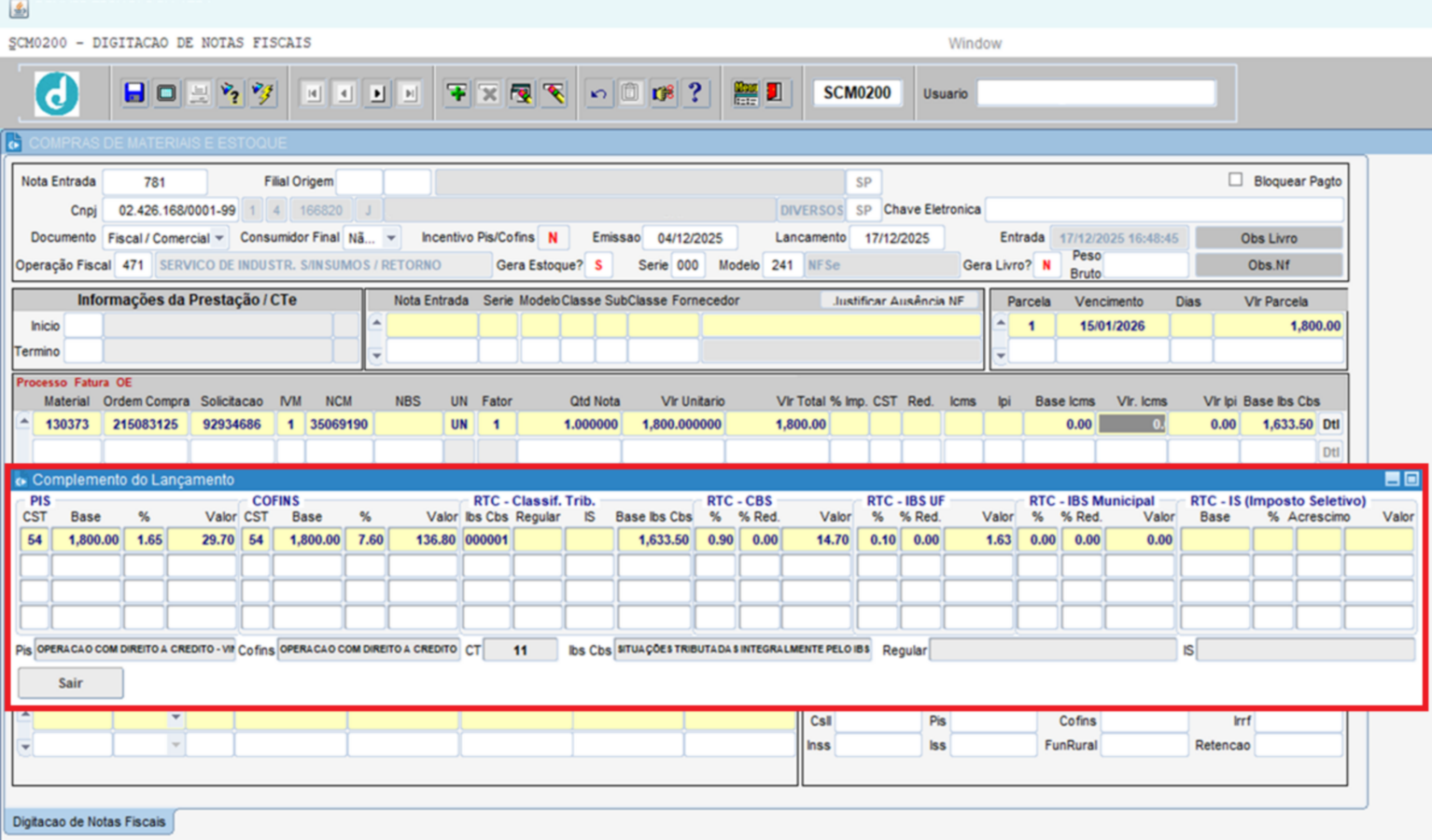Open the Documento Fiscal / Comercial dropdown
Image resolution: width=1432 pixels, height=840 pixels.
[218, 238]
